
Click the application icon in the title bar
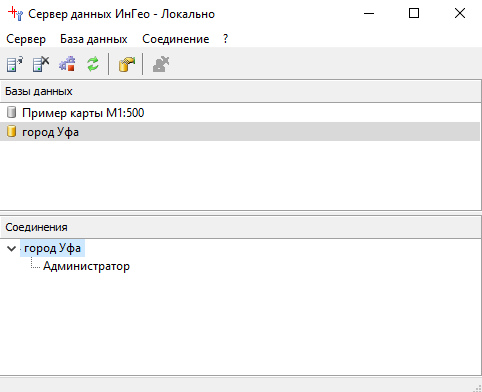pyautogui.click(x=15, y=14)
